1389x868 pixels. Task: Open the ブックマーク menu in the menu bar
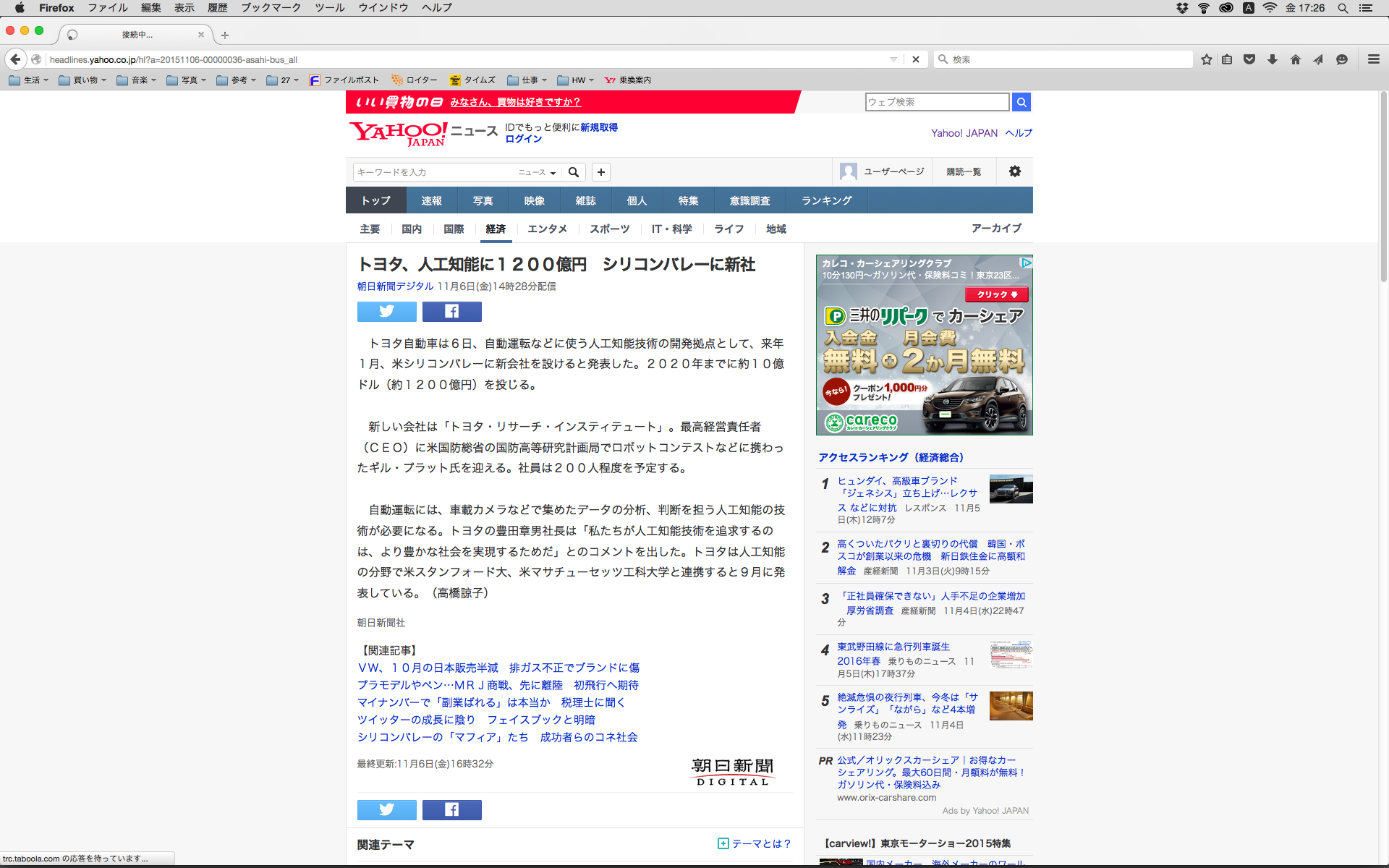click(271, 8)
